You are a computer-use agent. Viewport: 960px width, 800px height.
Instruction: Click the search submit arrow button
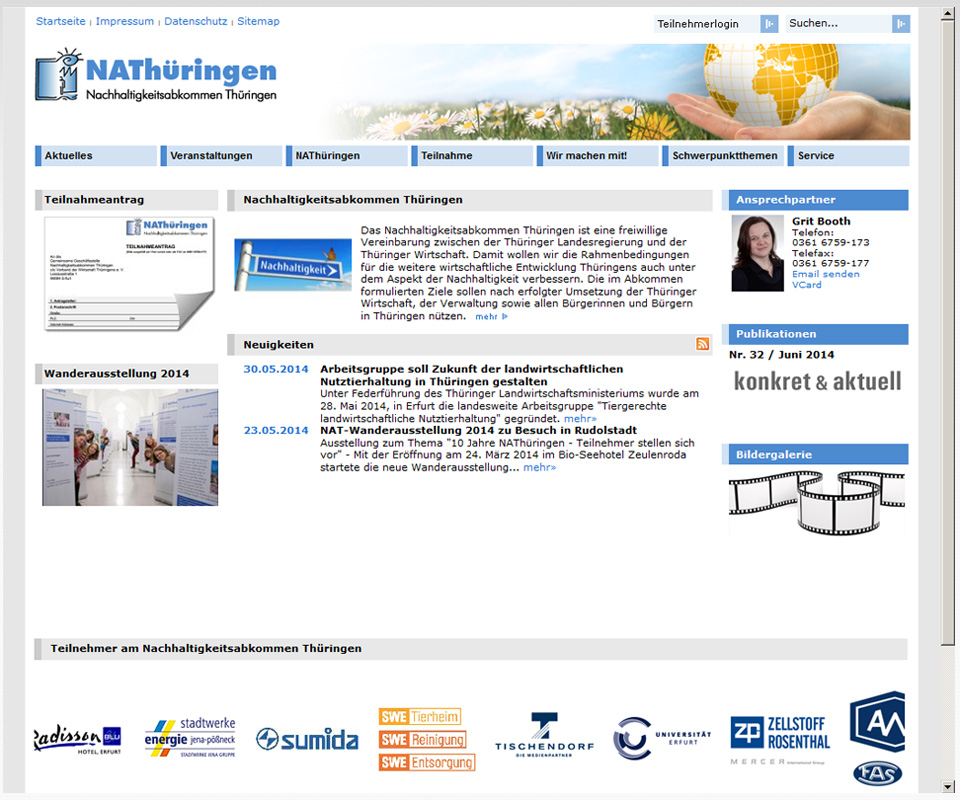point(901,24)
